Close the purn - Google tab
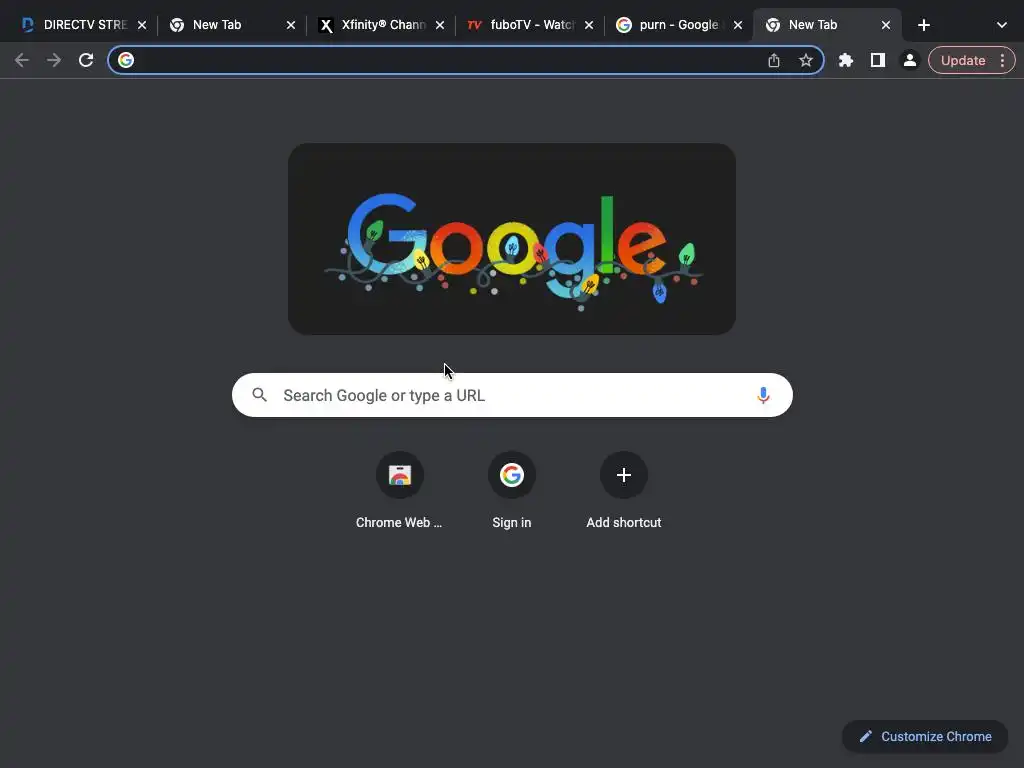Screen dimensions: 1024x768 [x=737, y=25]
